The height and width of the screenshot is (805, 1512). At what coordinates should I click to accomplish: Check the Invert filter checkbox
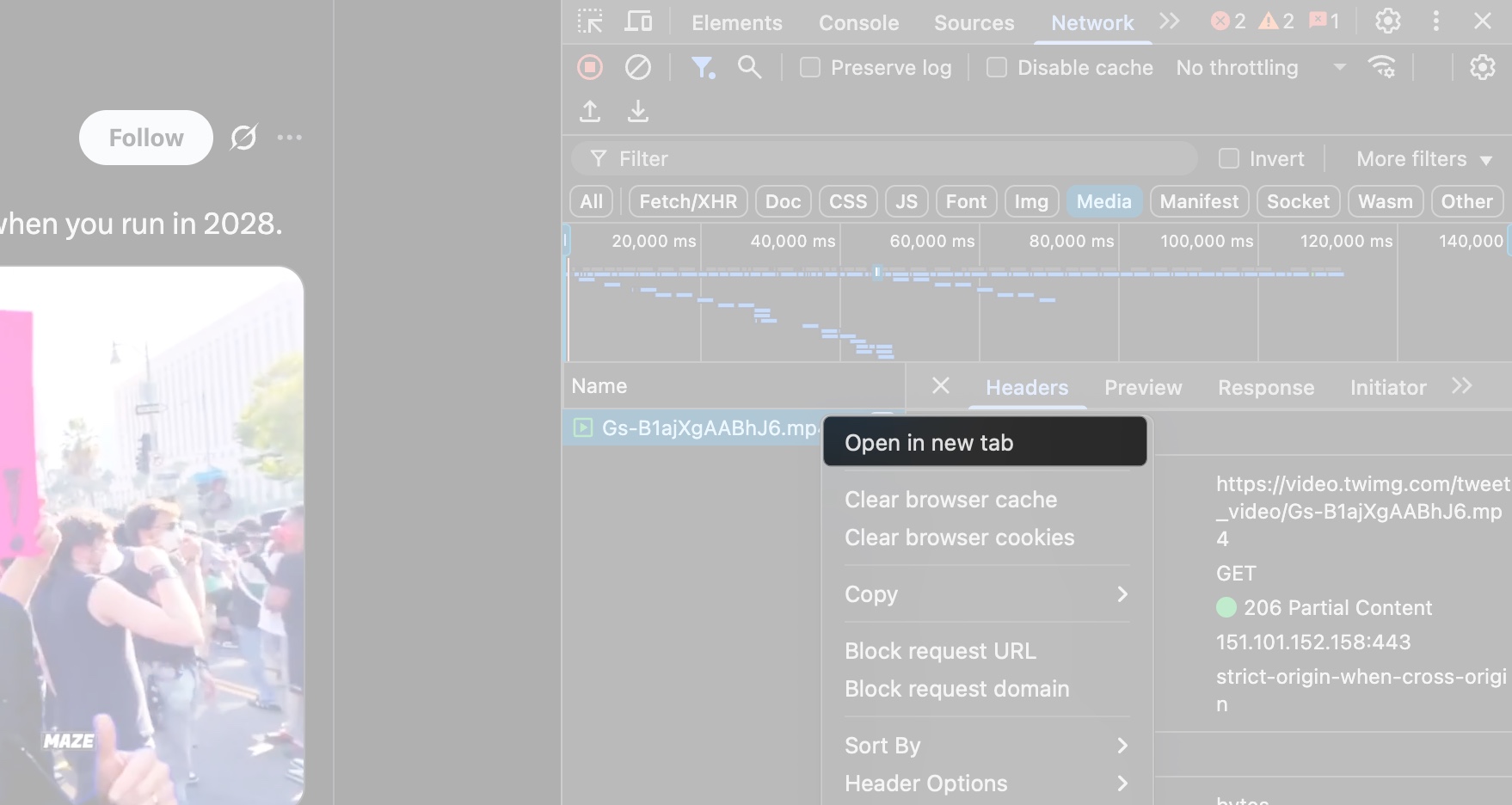1228,158
